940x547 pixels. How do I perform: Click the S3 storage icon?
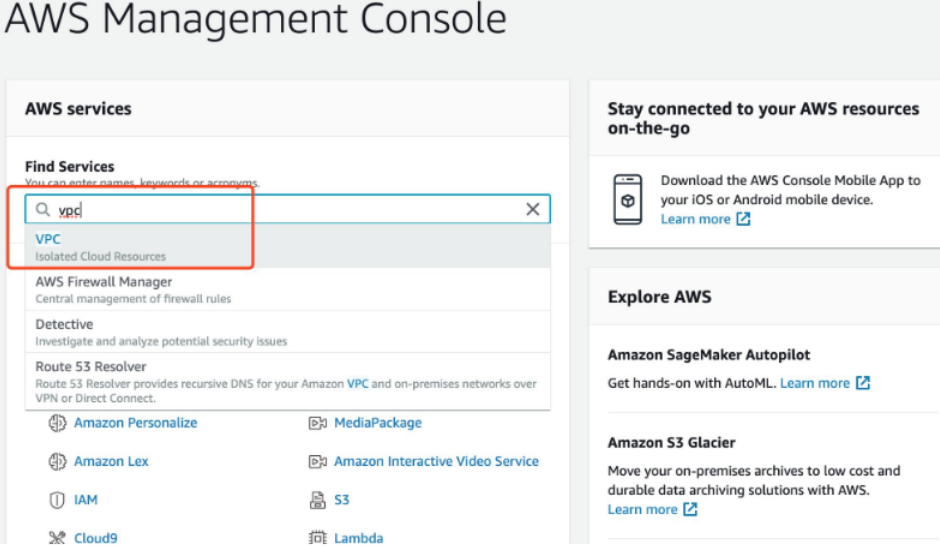coord(317,500)
